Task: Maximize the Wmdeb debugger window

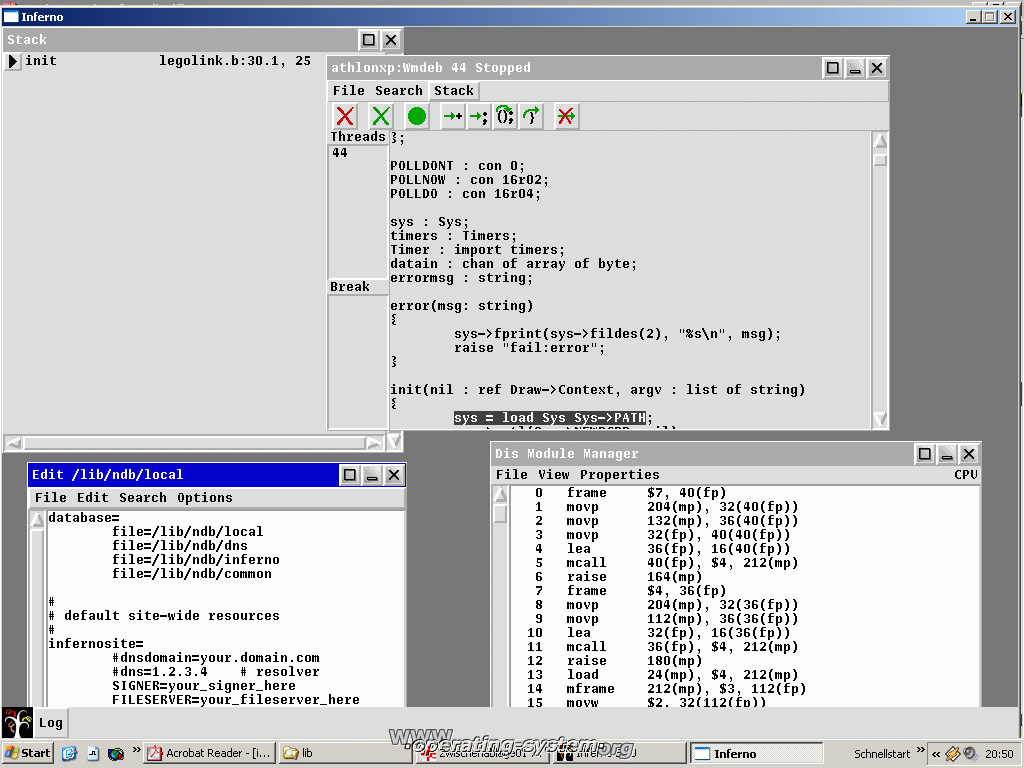Action: tap(833, 67)
